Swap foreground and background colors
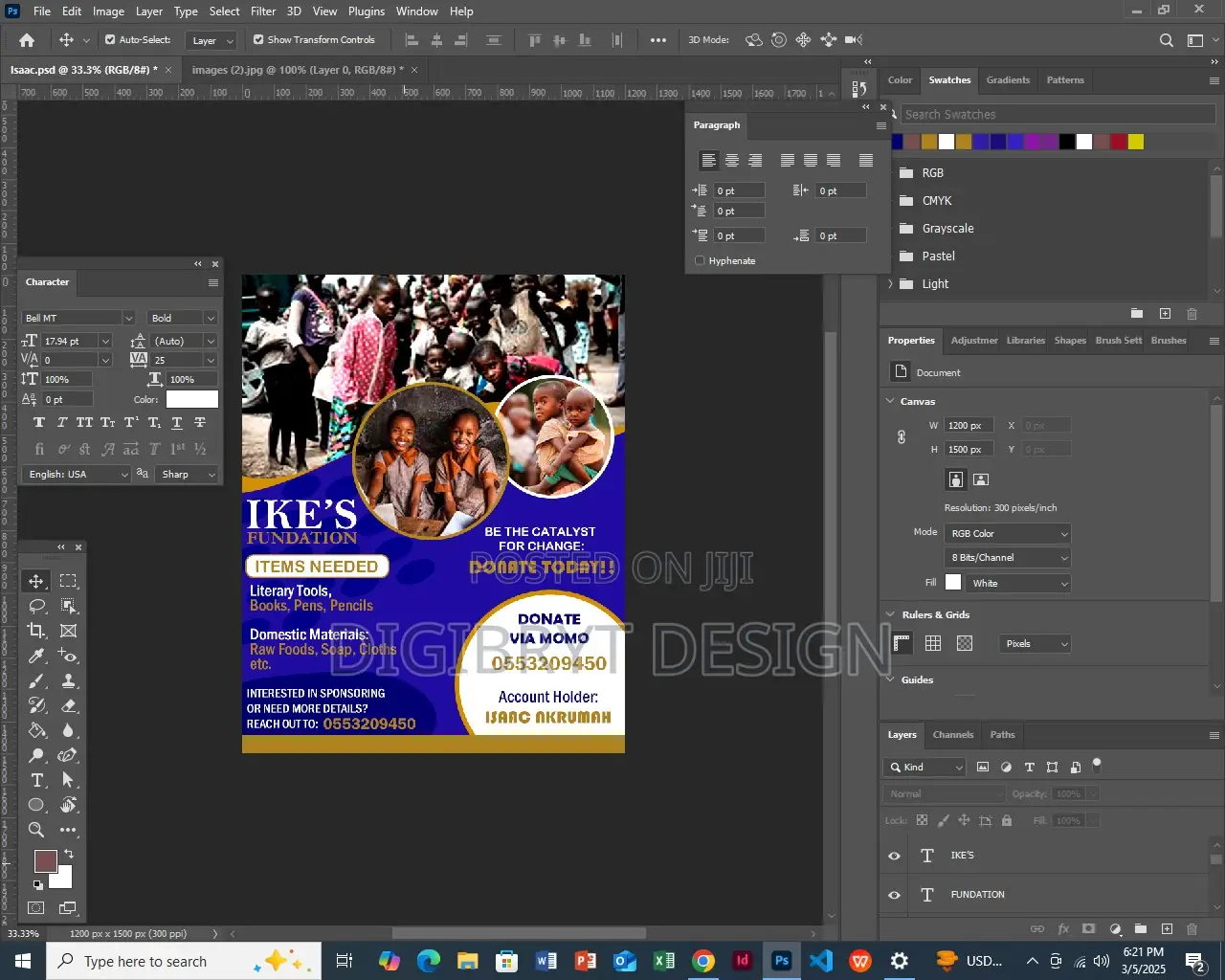 click(69, 854)
